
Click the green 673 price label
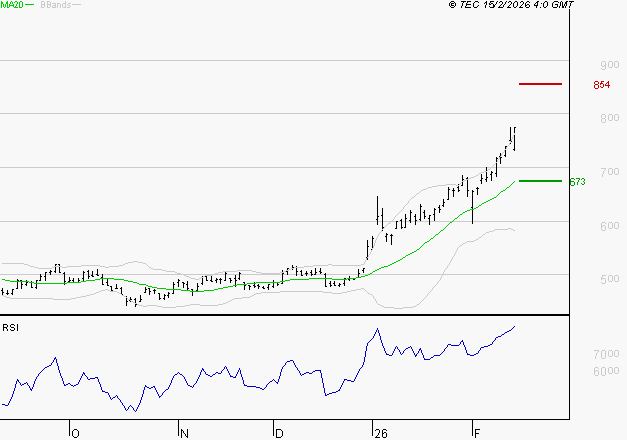pos(576,182)
